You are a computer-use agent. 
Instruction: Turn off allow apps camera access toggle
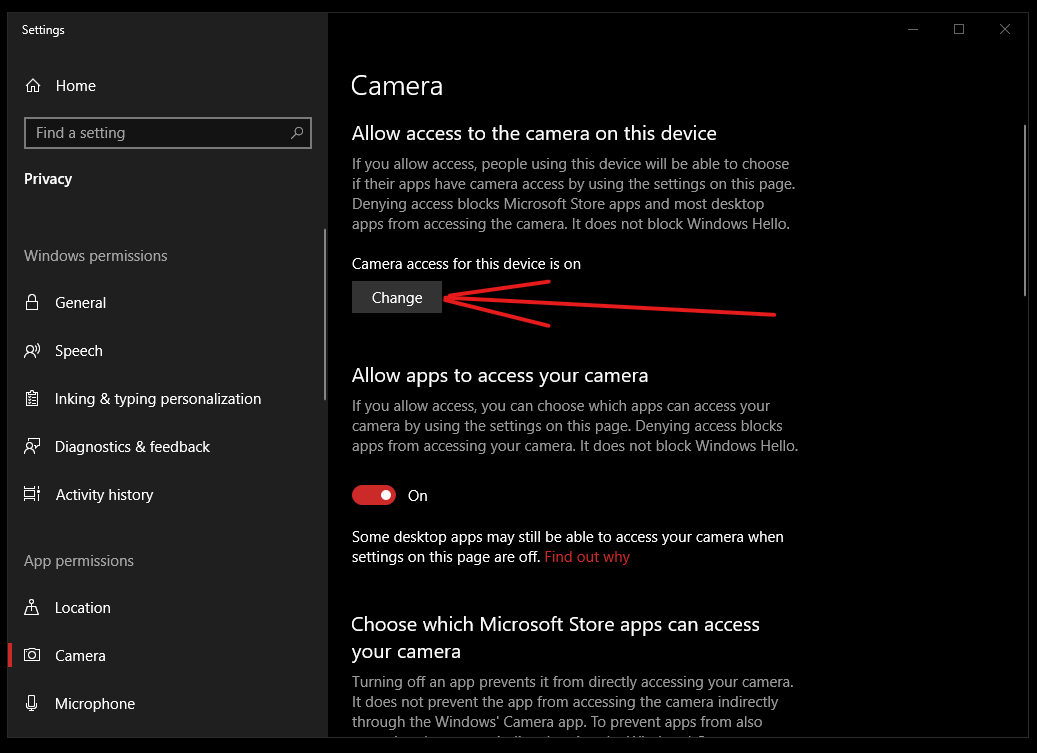coord(374,495)
